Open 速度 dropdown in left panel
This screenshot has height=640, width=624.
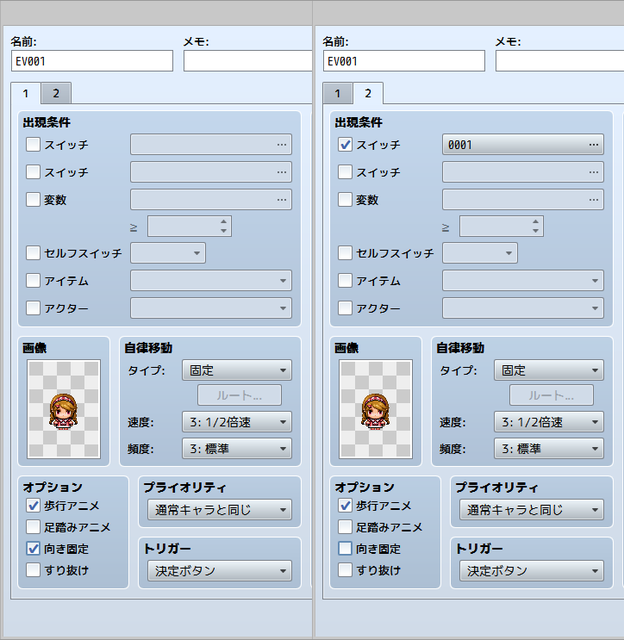[237, 422]
